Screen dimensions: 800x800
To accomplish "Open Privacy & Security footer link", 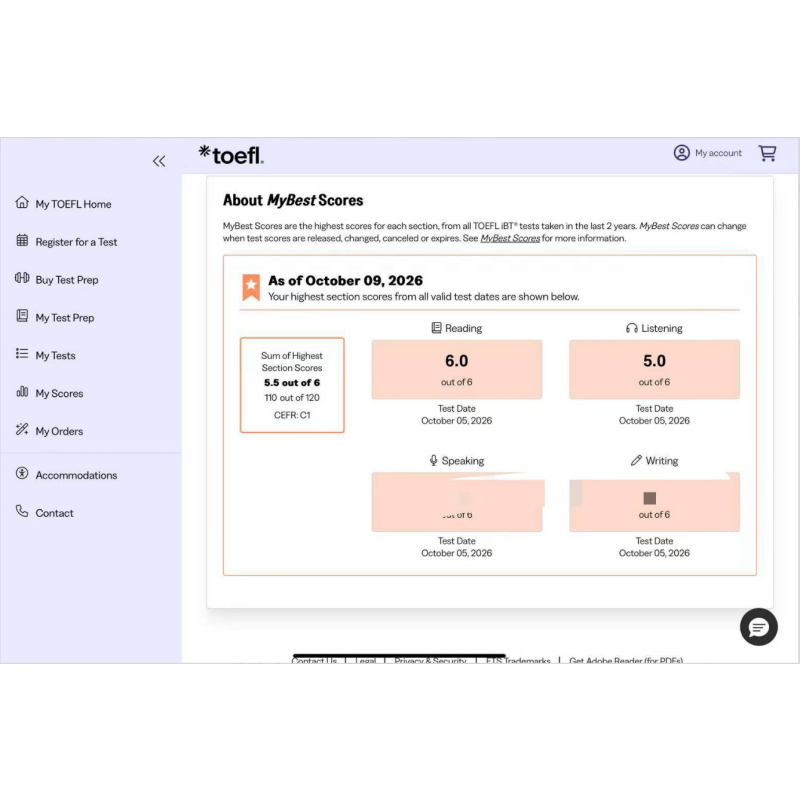I will tap(430, 660).
